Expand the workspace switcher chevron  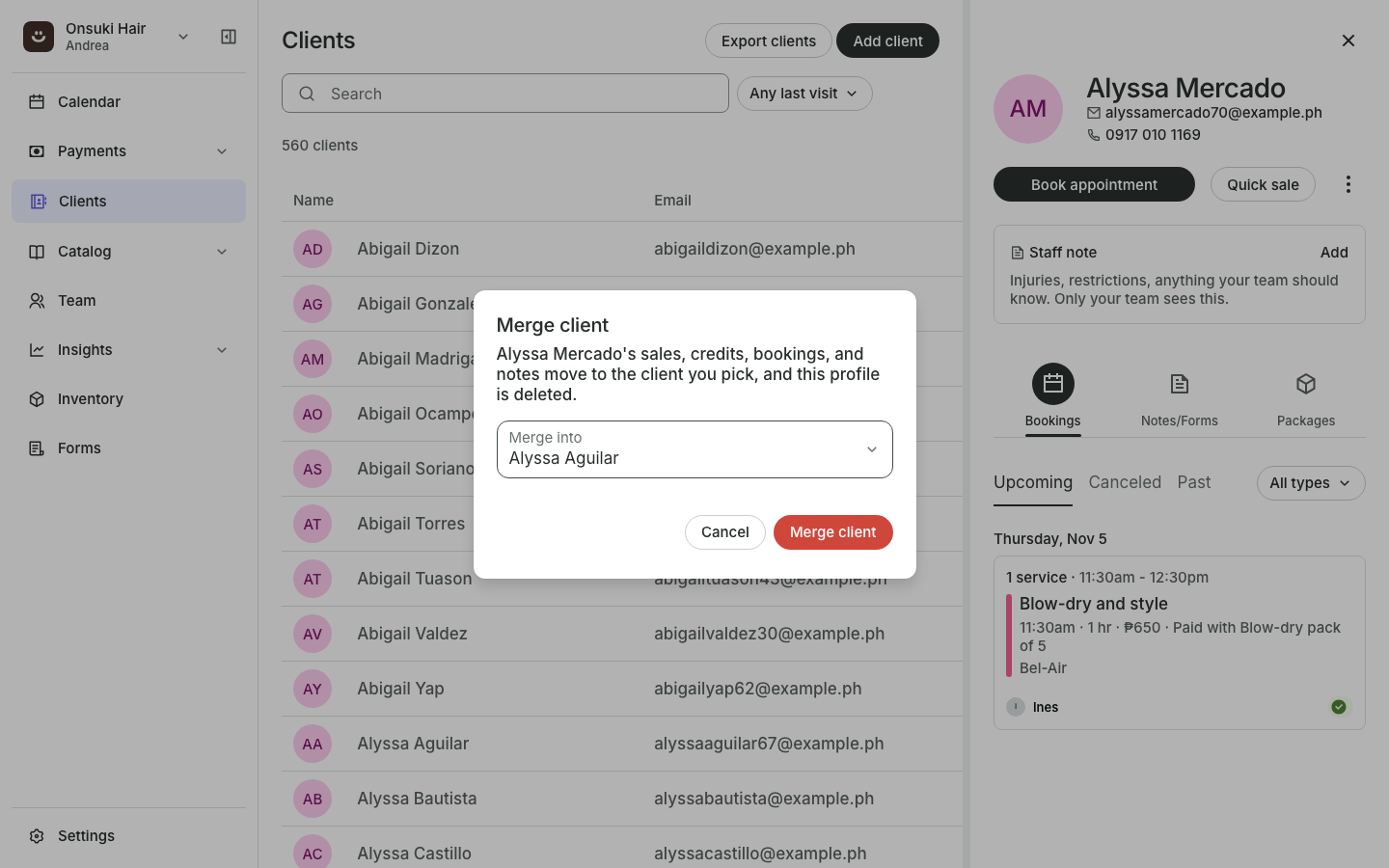click(183, 37)
